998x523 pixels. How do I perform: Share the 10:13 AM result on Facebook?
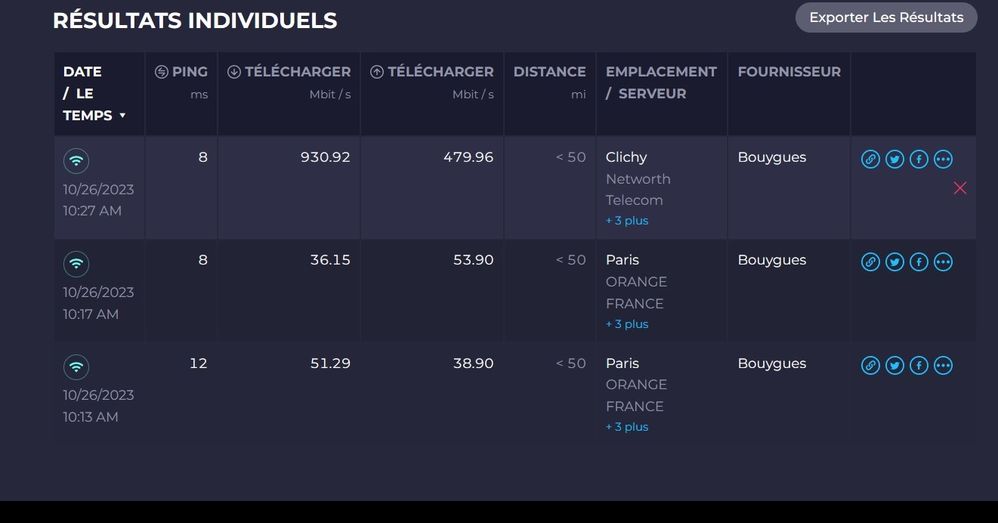click(x=919, y=365)
